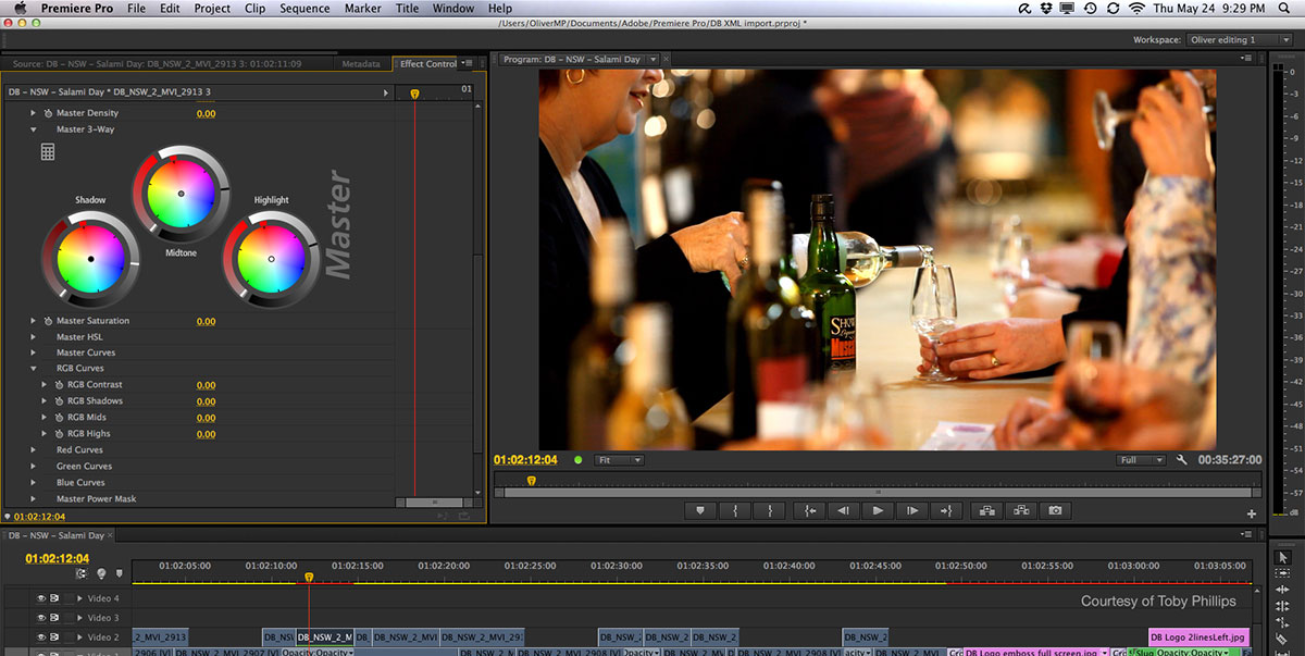Open the Full playback resolution dropdown
1305x656 pixels.
1141,460
